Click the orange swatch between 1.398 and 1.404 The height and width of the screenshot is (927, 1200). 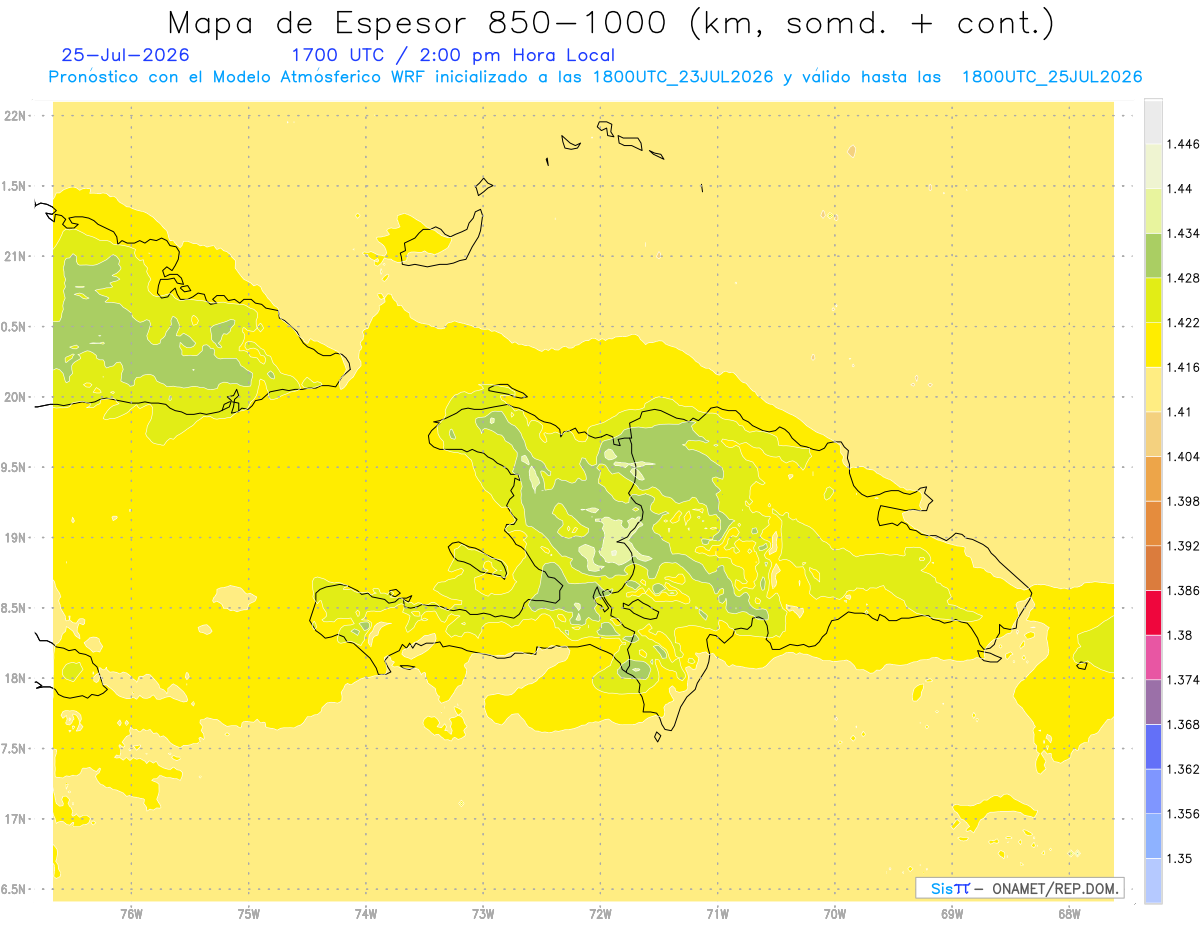(1153, 479)
